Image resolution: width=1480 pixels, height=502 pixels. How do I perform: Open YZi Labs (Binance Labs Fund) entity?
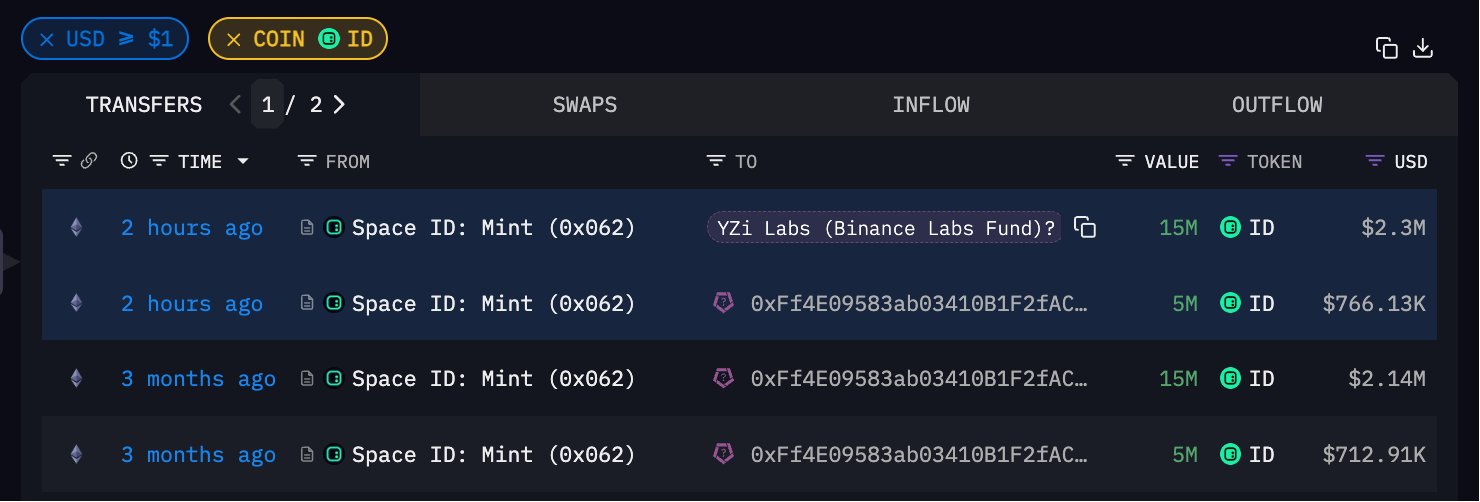pos(884,228)
